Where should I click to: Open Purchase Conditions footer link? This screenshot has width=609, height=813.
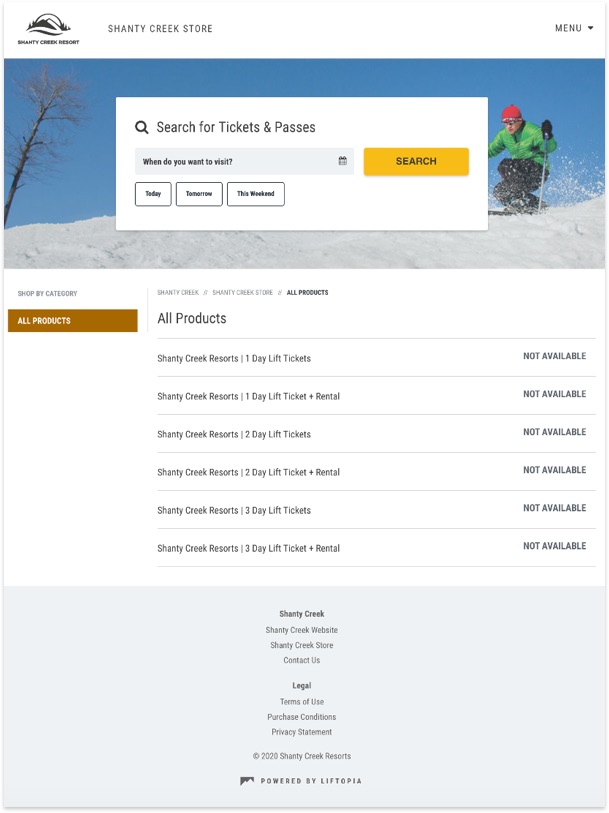pos(302,717)
